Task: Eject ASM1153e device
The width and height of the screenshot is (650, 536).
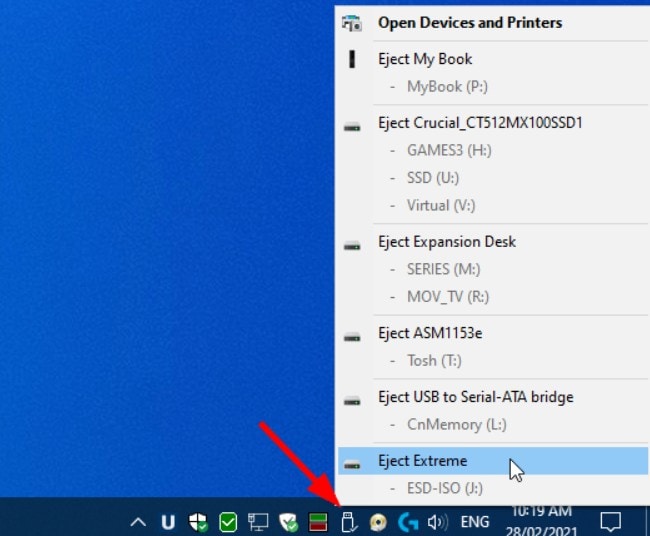Action: coord(492,333)
